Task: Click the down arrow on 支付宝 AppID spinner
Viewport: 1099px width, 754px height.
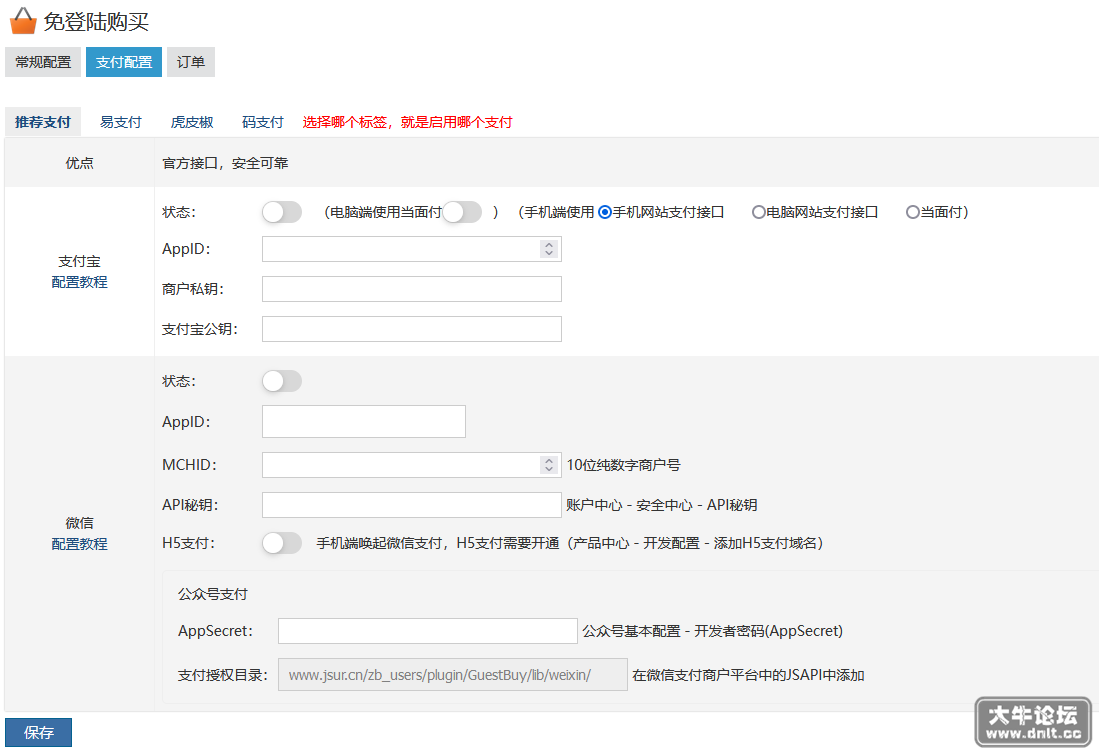Action: coord(550,253)
